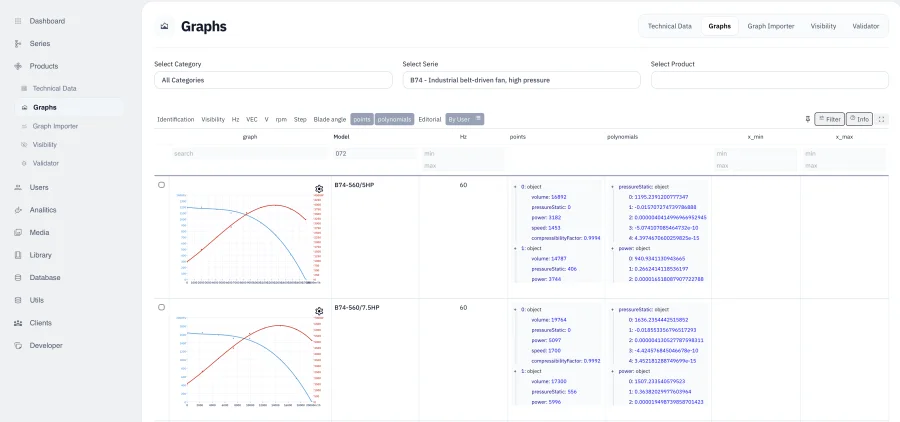Open the Analitics section

point(42,210)
